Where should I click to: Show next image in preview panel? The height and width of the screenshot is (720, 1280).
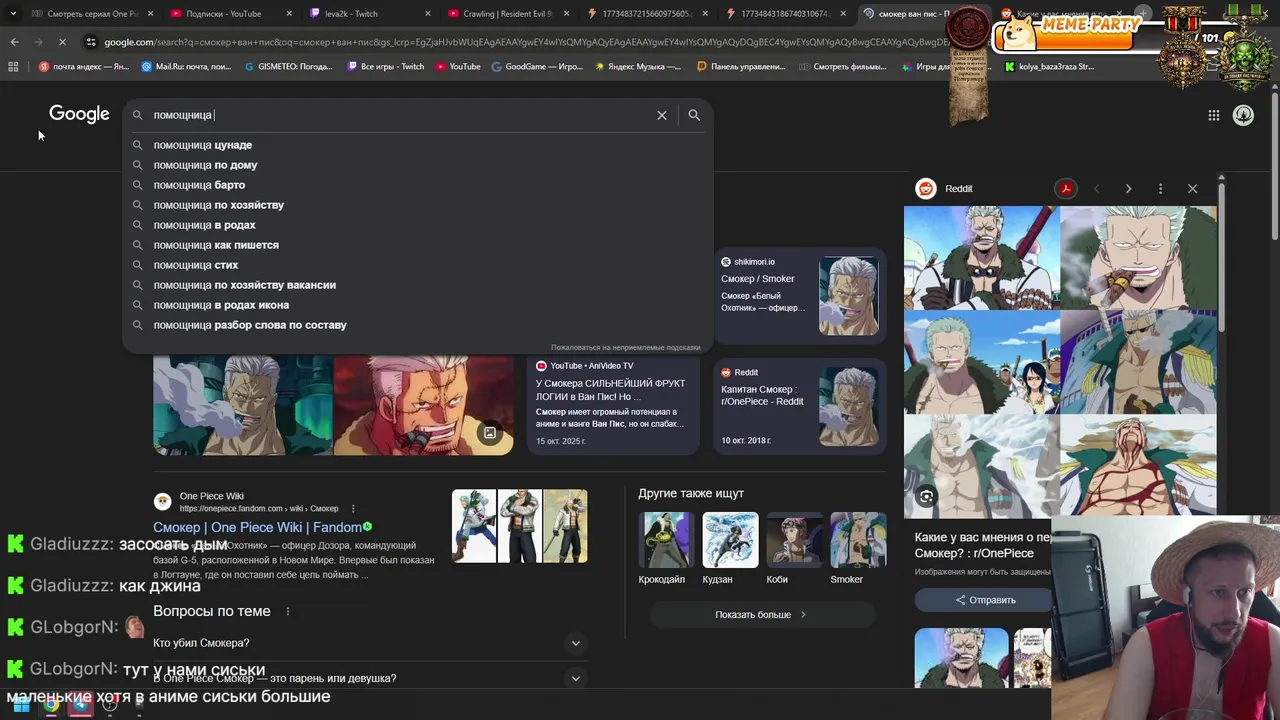coord(1128,188)
